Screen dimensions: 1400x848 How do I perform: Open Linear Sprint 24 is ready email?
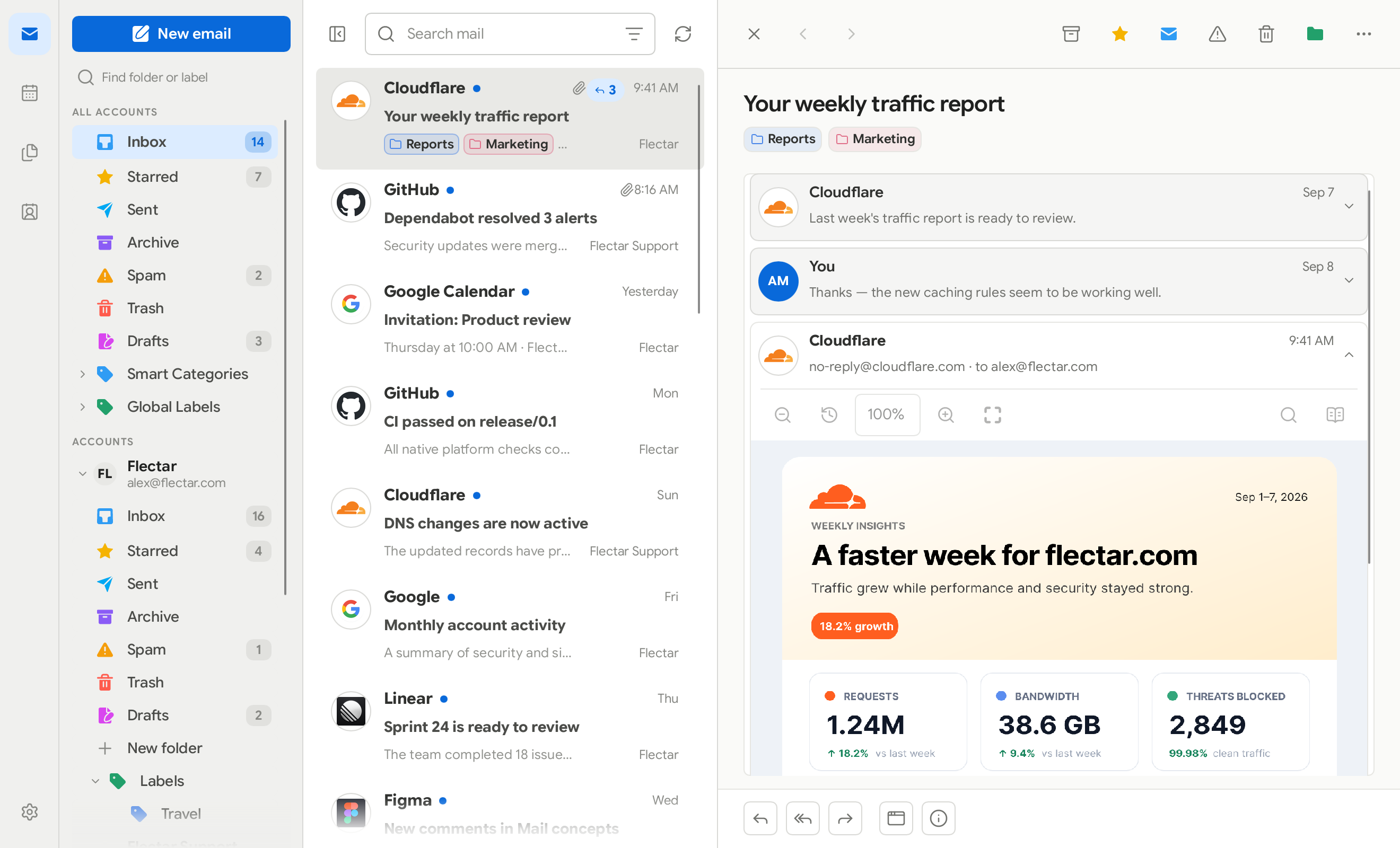pos(510,729)
